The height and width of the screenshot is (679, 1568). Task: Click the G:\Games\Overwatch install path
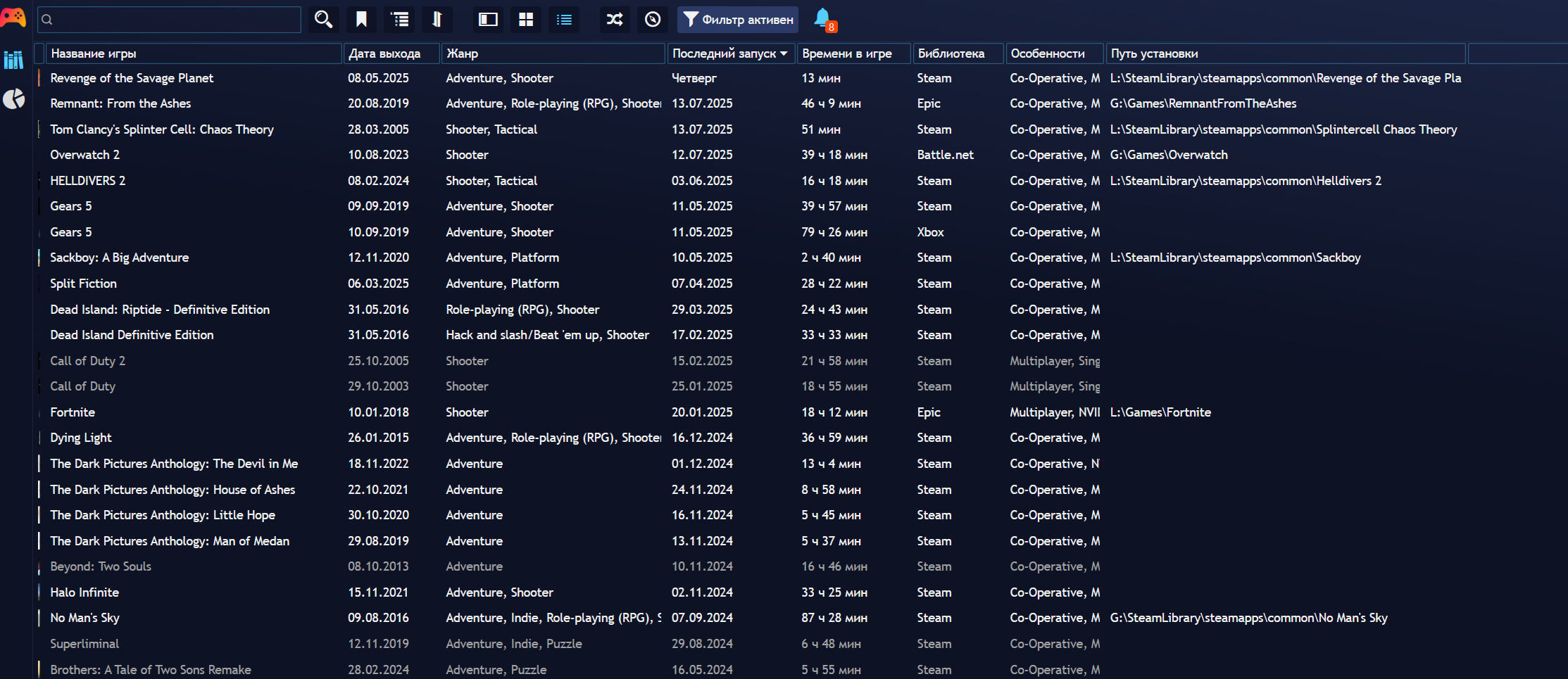click(x=1169, y=155)
